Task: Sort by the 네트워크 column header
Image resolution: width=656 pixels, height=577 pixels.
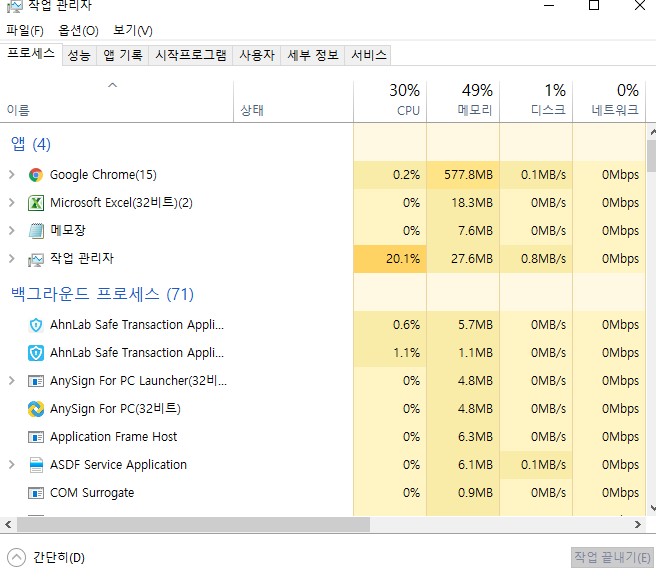Action: [x=608, y=102]
